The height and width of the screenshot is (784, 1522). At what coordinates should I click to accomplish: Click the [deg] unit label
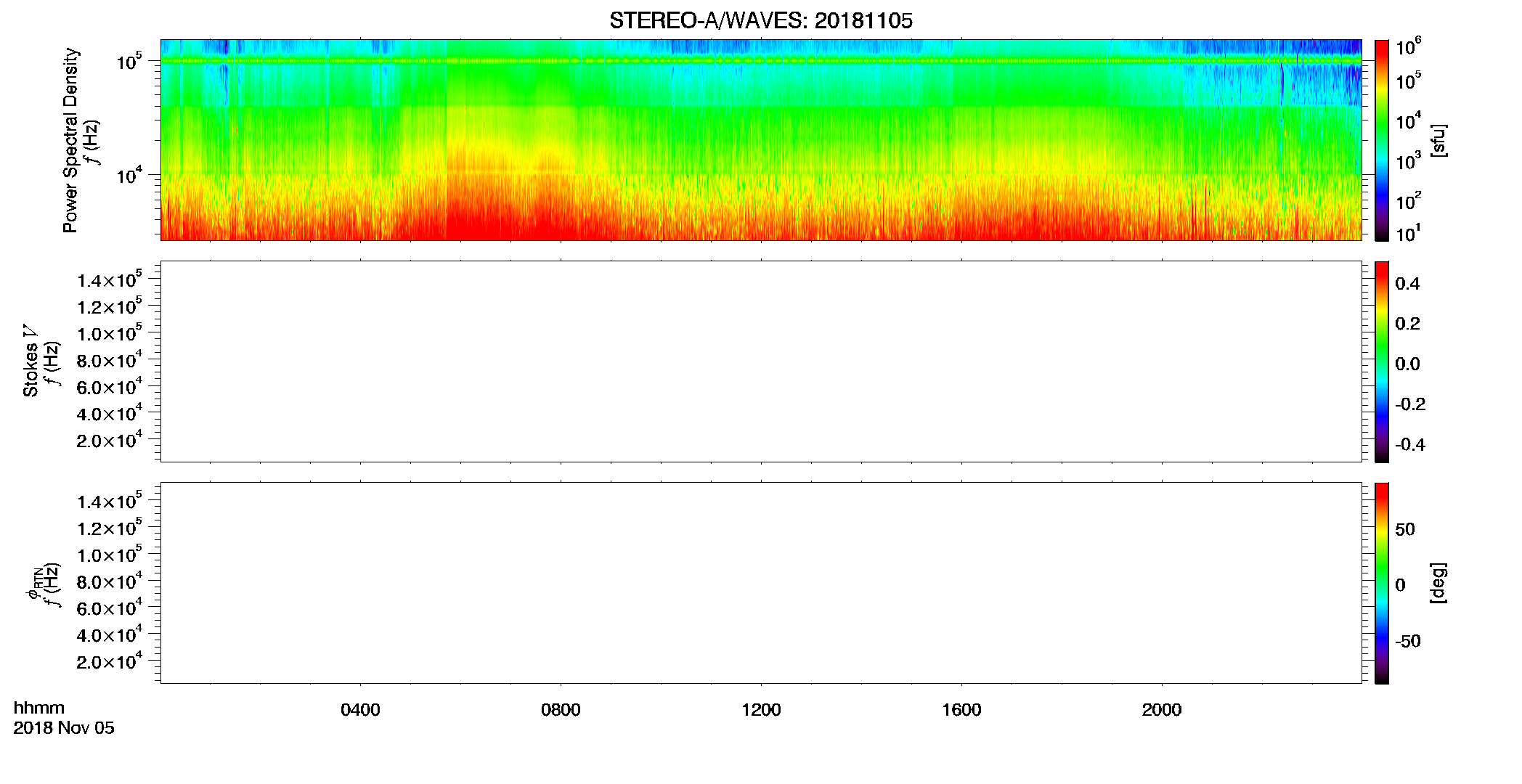tap(1438, 583)
